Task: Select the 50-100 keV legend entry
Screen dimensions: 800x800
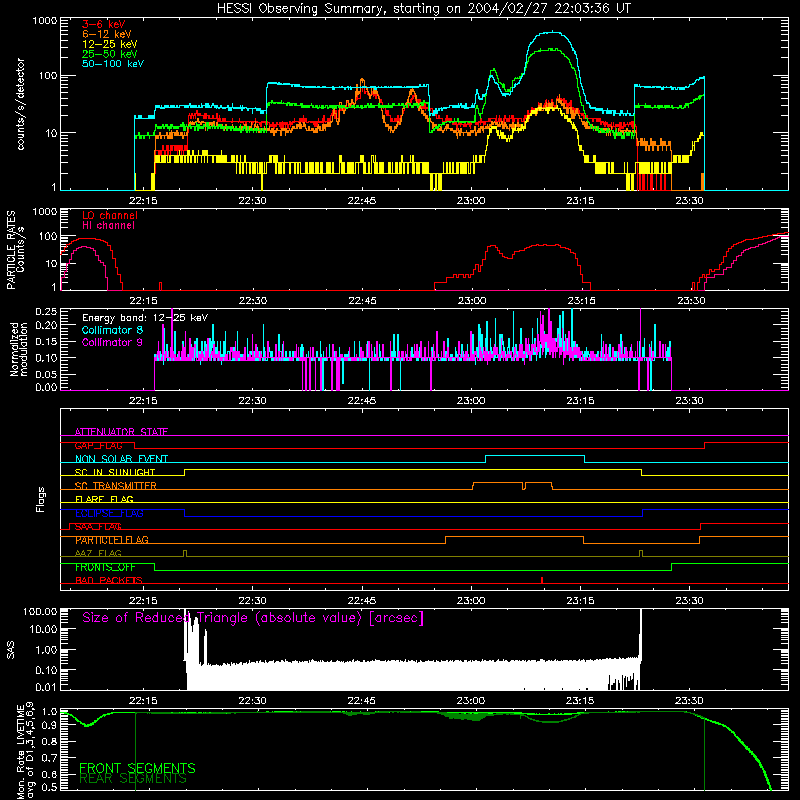Action: click(113, 64)
